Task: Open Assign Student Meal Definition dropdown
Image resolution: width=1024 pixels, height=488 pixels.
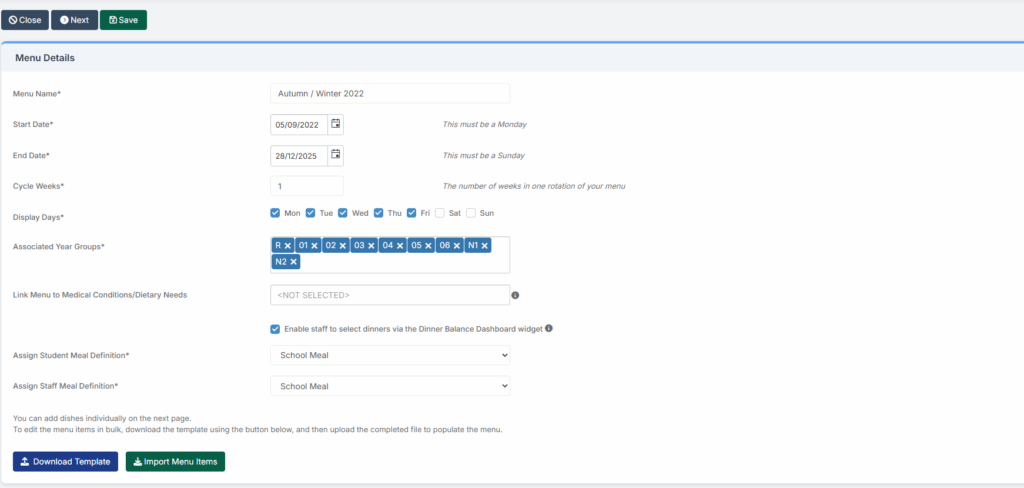Action: pos(390,355)
